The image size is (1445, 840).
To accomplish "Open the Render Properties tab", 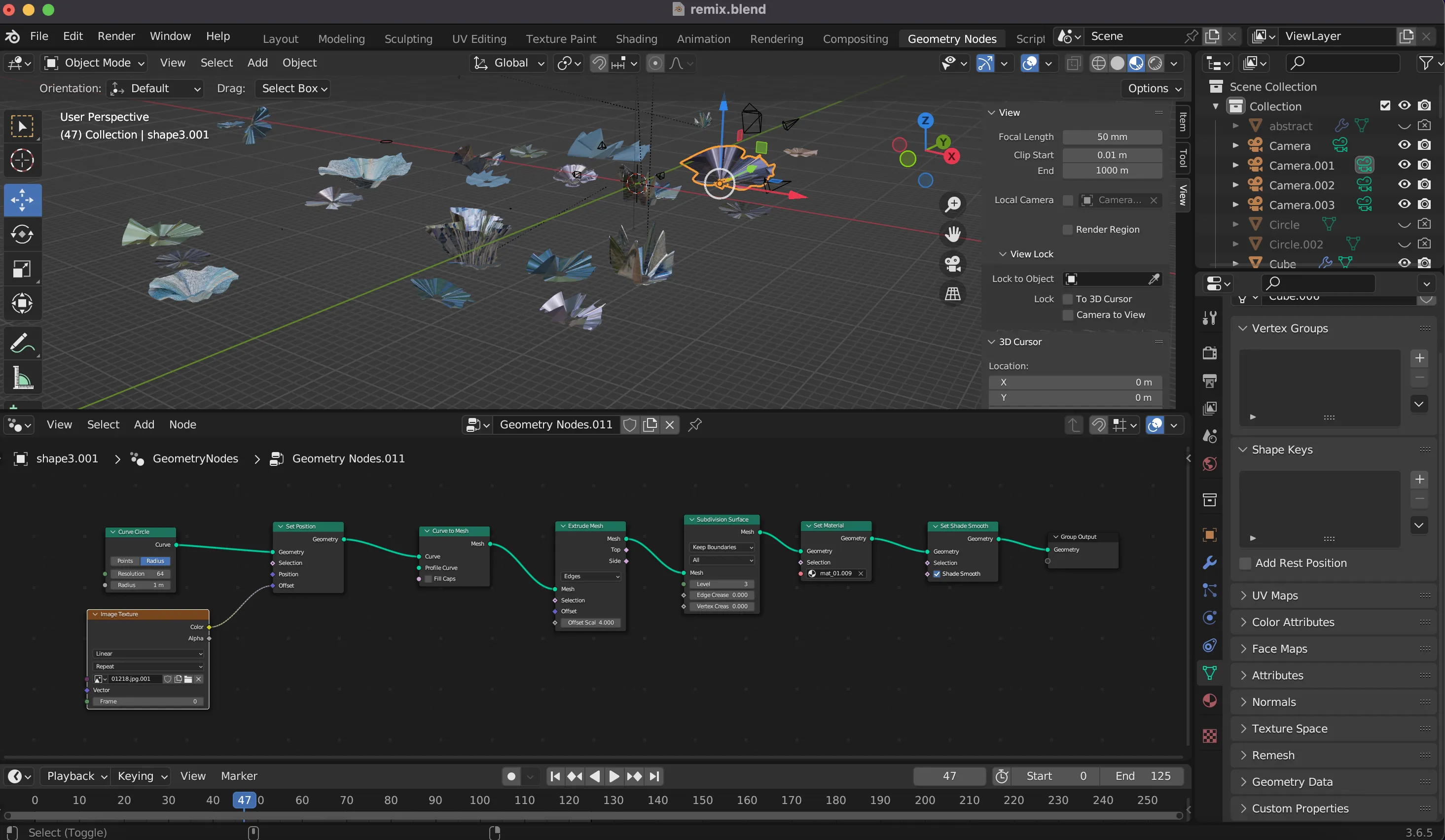I will click(x=1210, y=353).
